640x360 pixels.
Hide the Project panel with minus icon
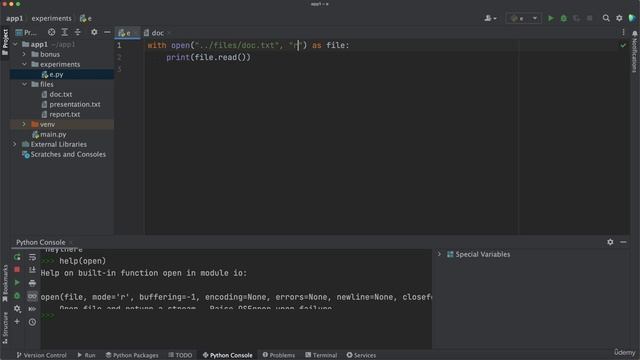coord(107,32)
